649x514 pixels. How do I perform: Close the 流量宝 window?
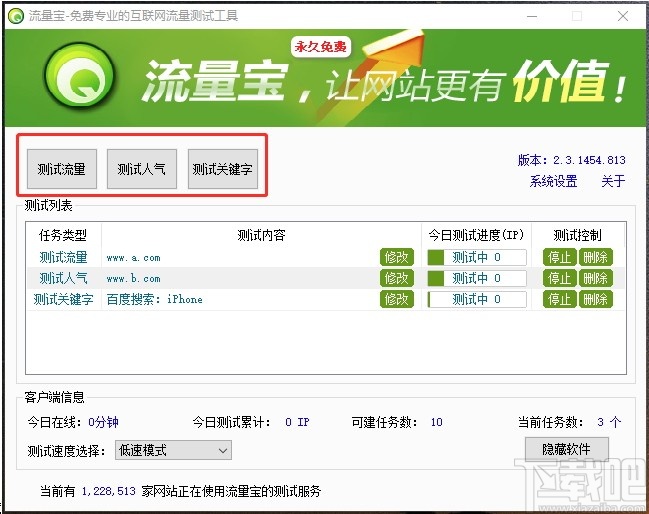tap(623, 16)
